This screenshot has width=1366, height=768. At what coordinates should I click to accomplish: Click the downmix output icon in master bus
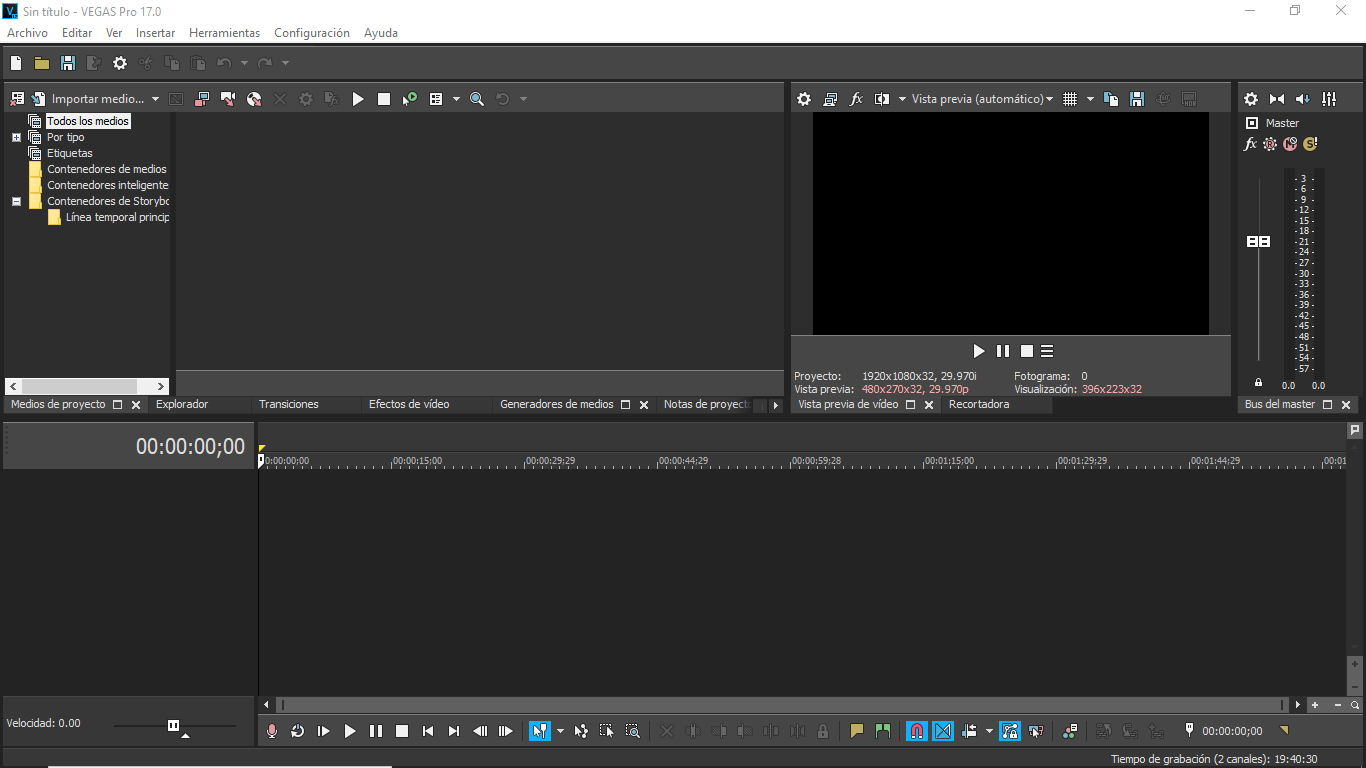pos(1277,99)
